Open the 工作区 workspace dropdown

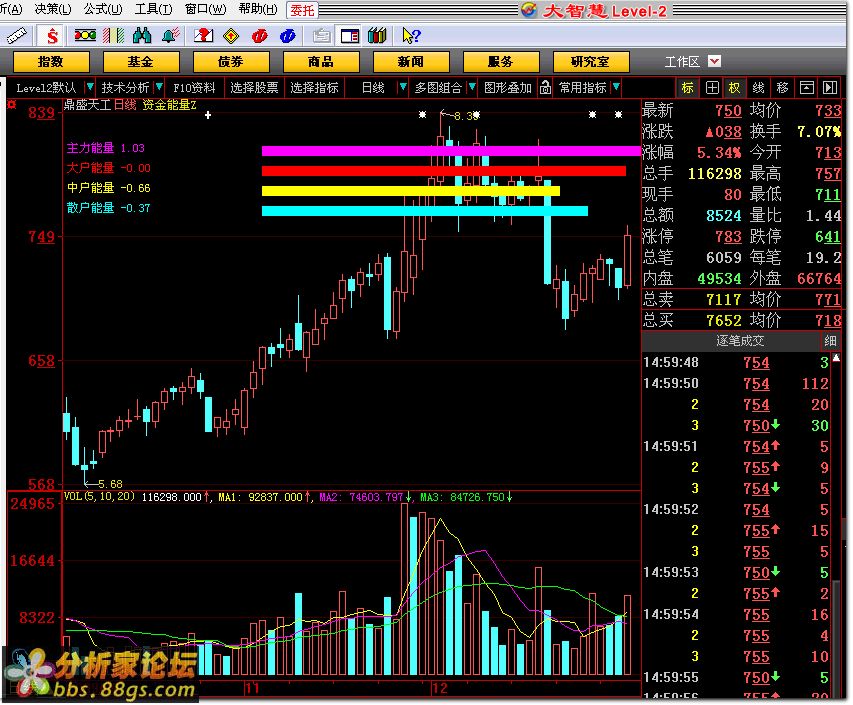click(x=714, y=61)
